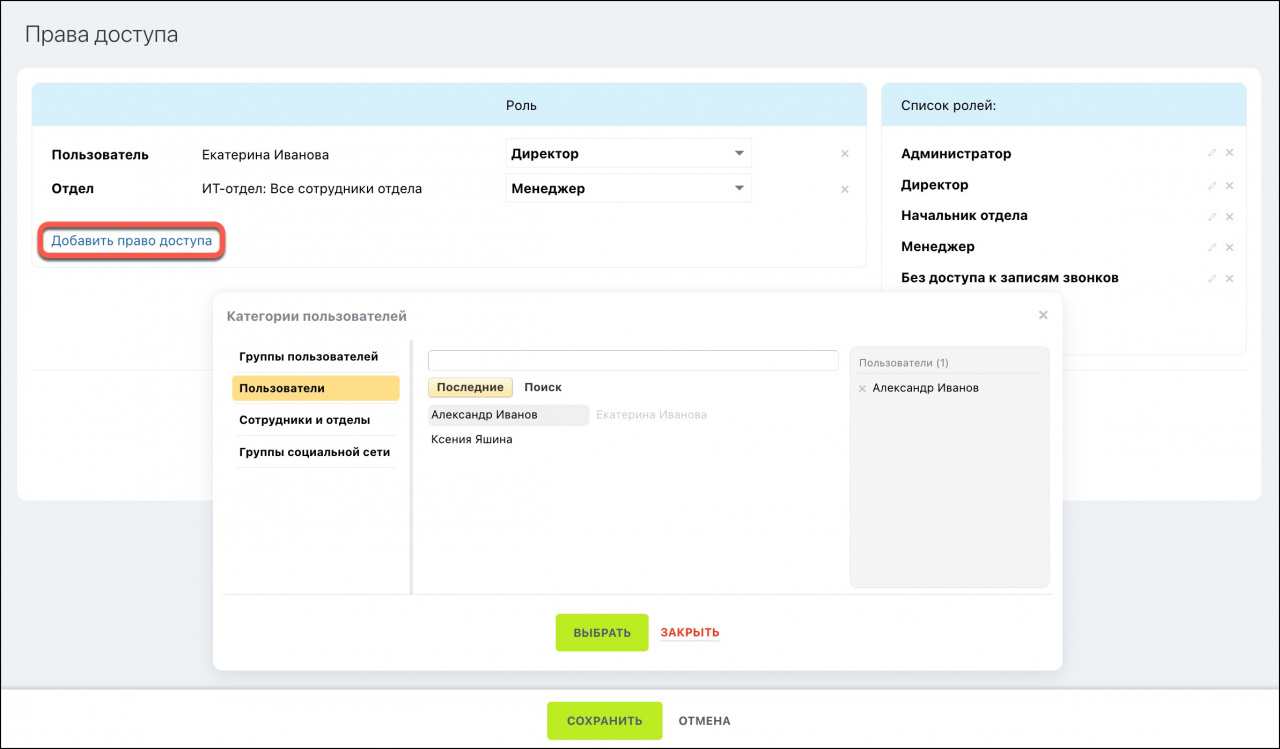Select Александр Иванов in recent list
The image size is (1280, 749).
(508, 415)
